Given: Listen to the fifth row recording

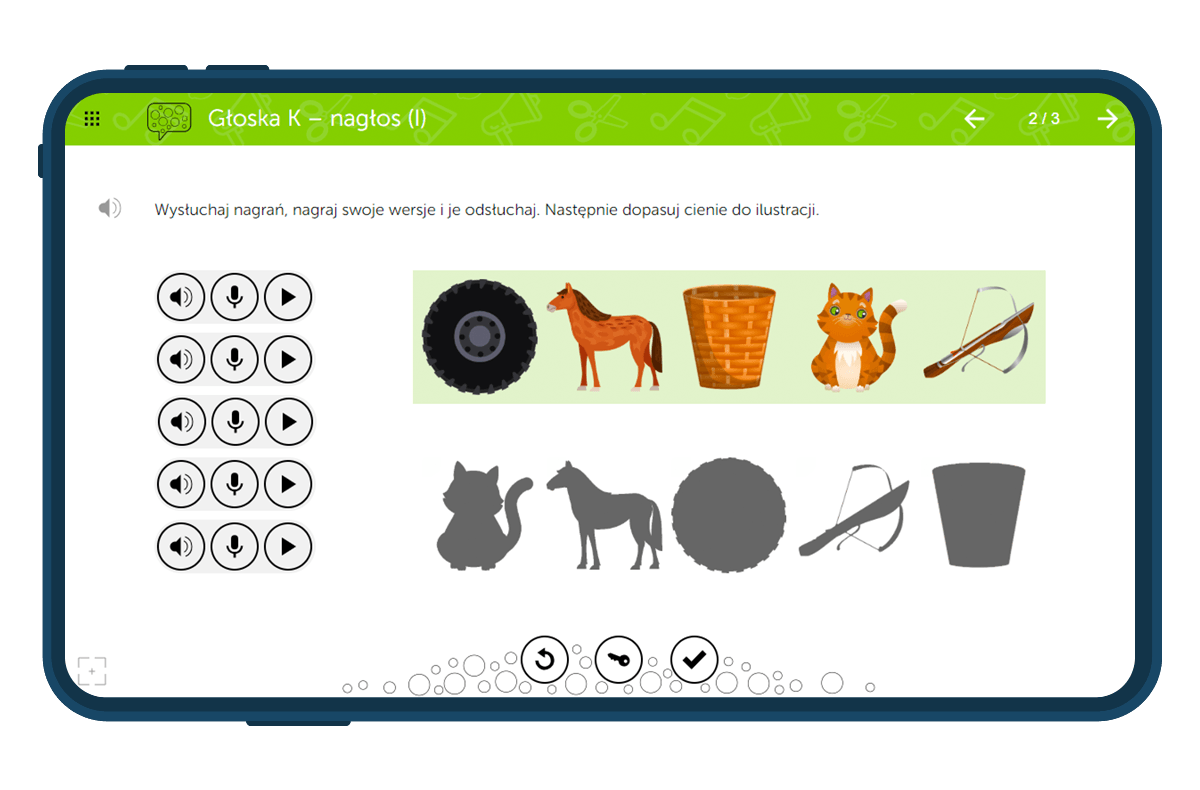Looking at the screenshot, I should (x=181, y=547).
